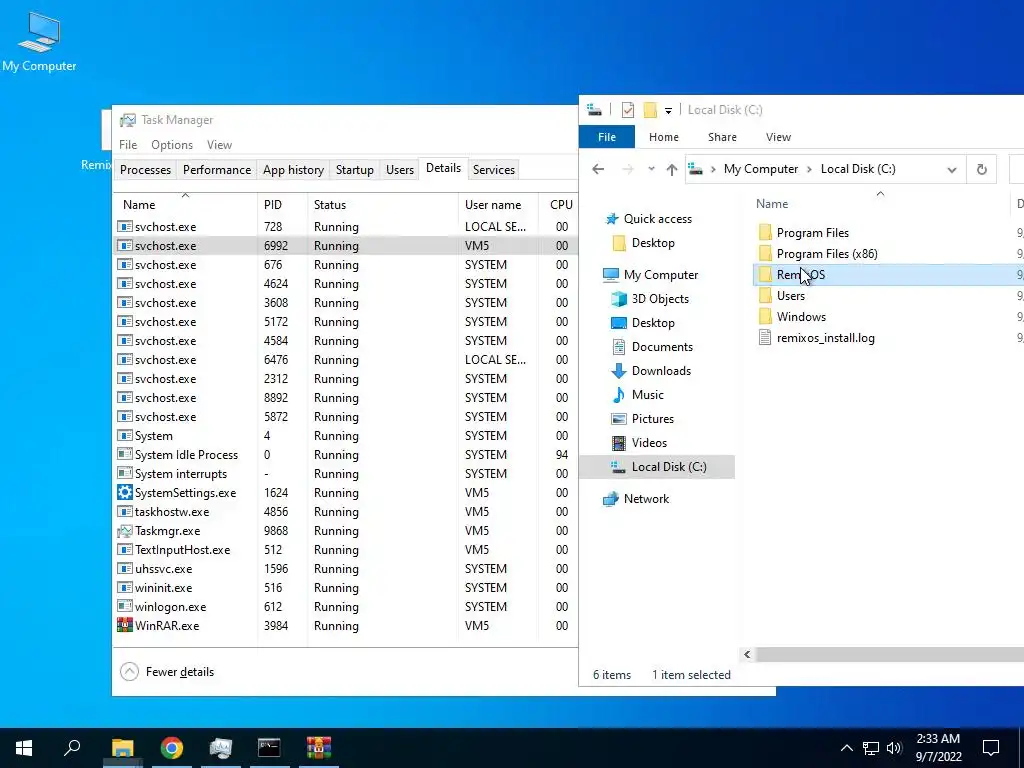Open WinRAR from taskbar

tap(319, 748)
